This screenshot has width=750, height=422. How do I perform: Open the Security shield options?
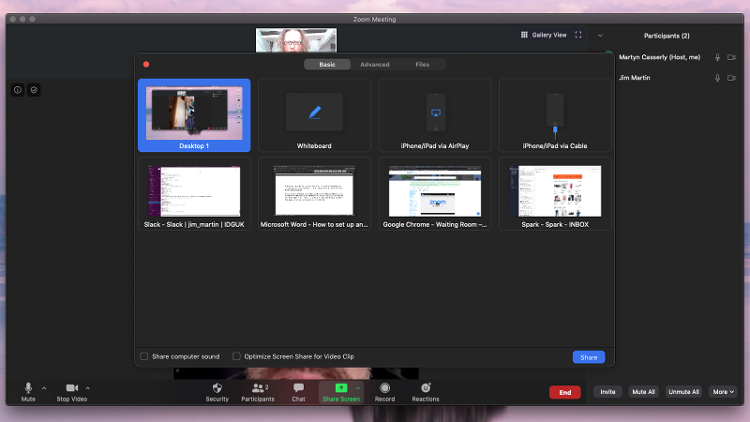tap(217, 388)
